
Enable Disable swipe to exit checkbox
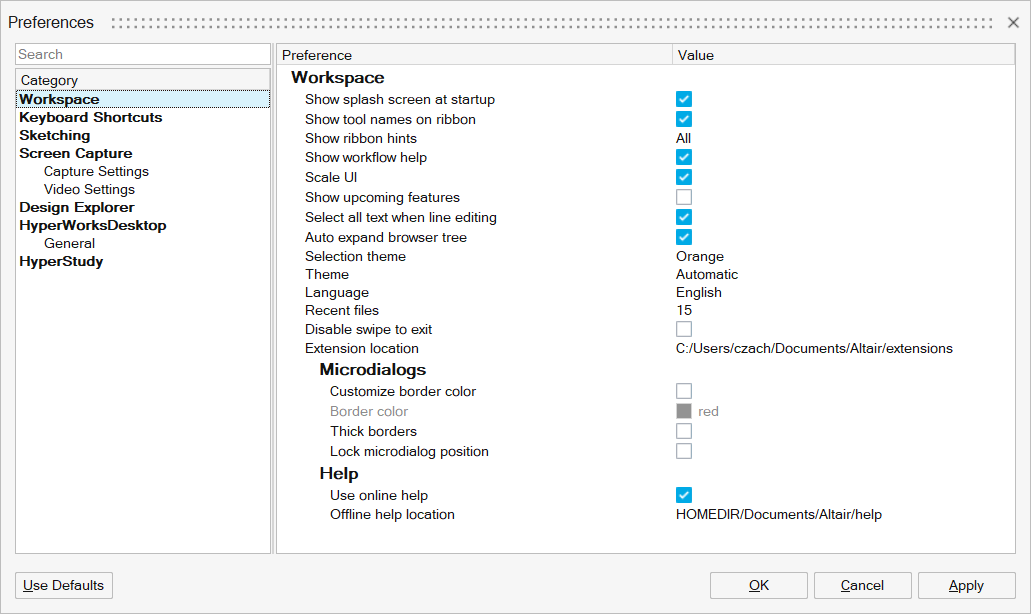tap(684, 329)
